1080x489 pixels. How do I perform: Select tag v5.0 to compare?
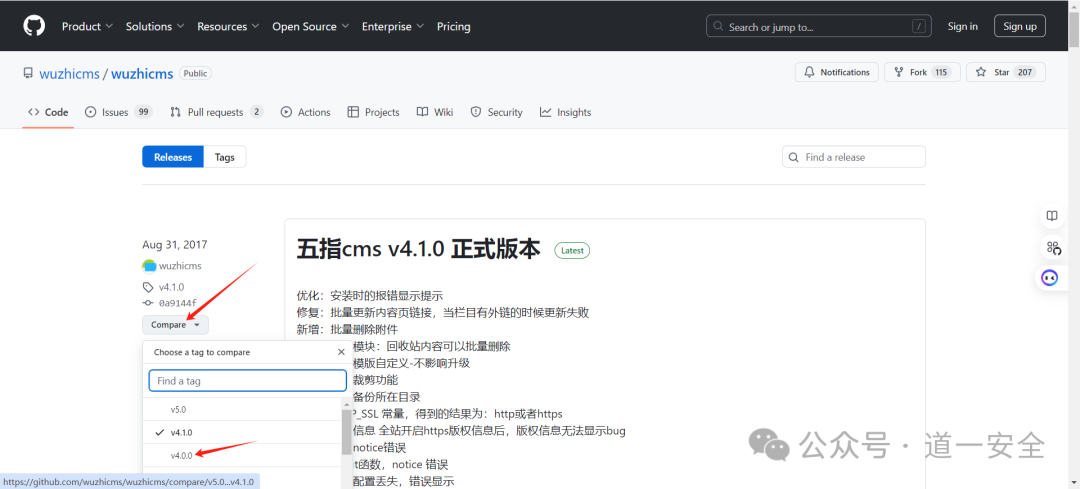pos(242,409)
